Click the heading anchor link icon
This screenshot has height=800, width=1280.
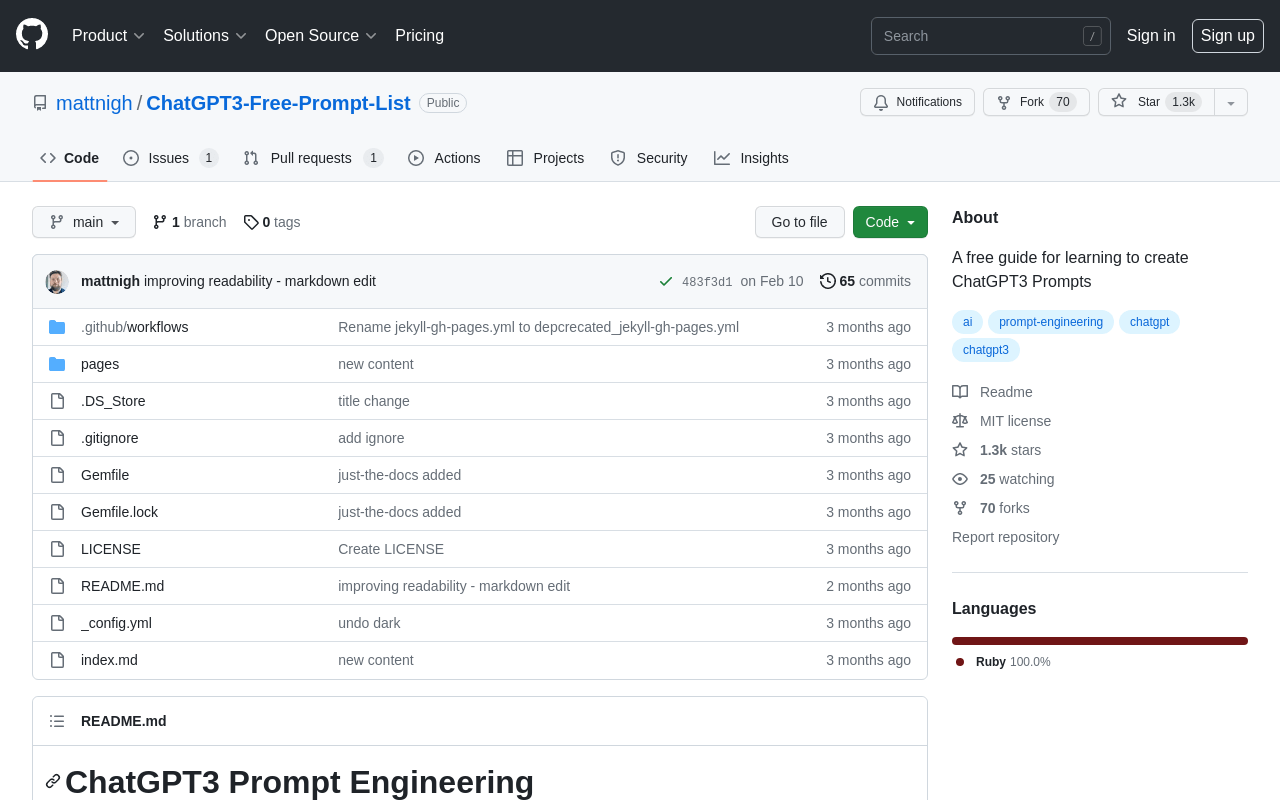coord(53,781)
